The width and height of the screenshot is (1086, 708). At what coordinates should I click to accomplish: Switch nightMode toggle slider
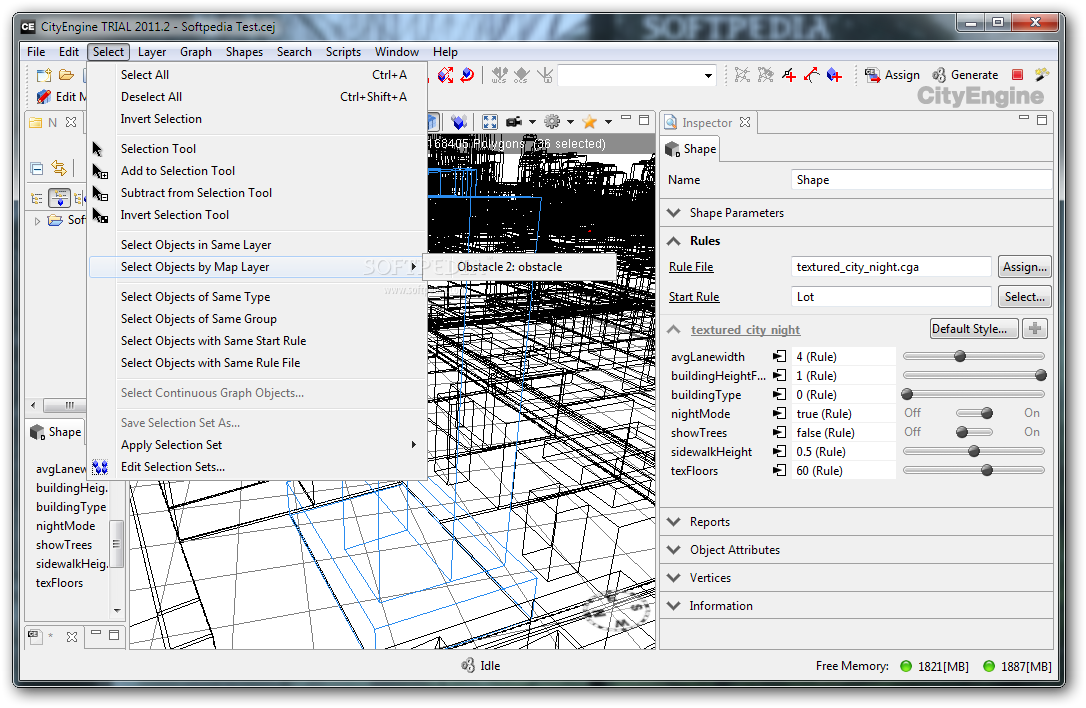974,414
